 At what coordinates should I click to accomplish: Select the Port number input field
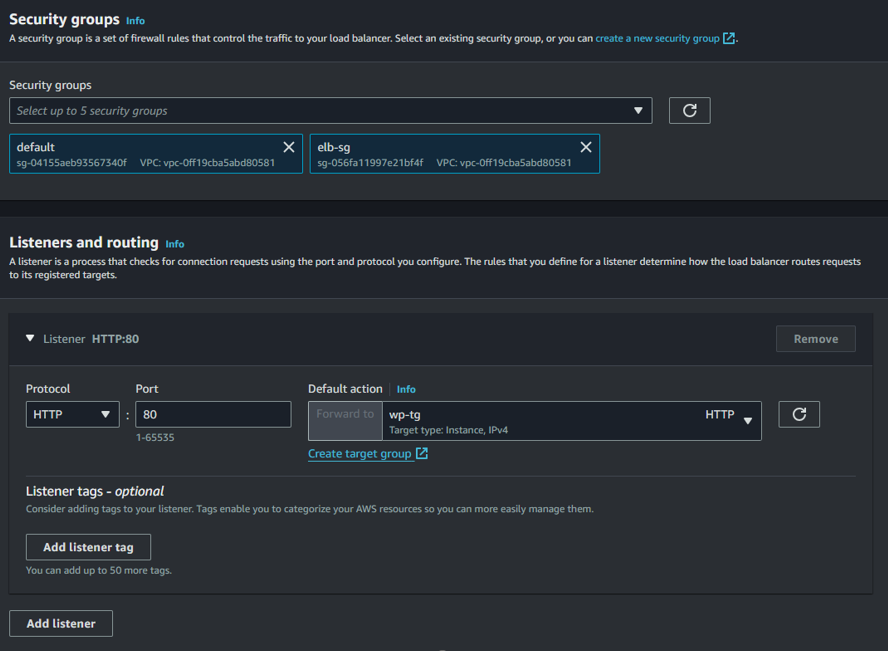click(x=213, y=413)
